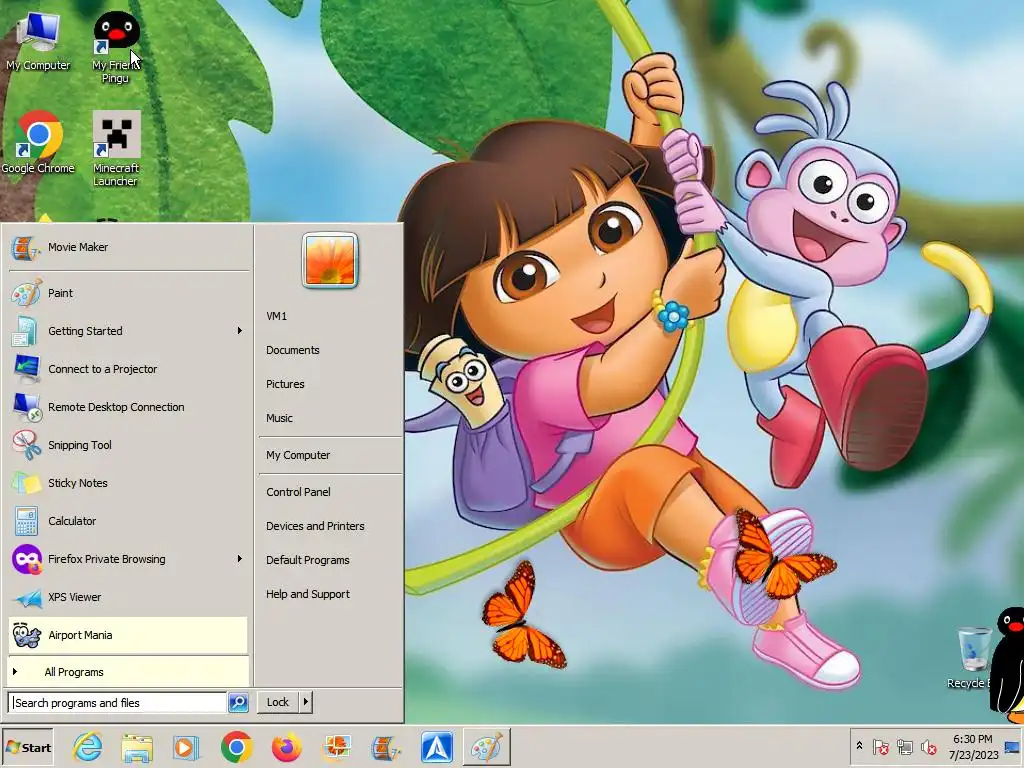Open the Photo Gallery icon in the taskbar
Image resolution: width=1024 pixels, height=768 pixels.
336,748
